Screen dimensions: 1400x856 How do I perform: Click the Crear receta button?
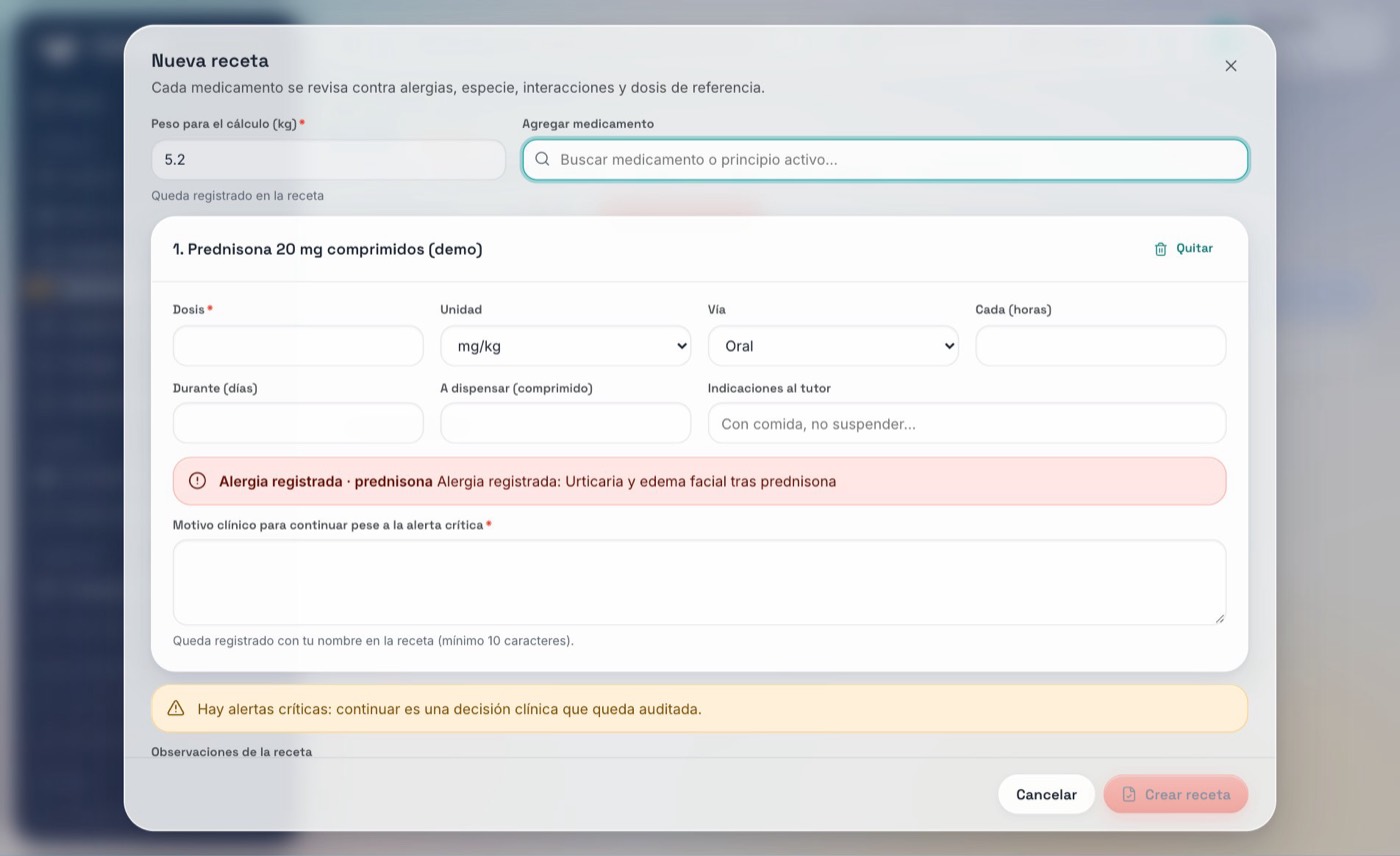[x=1176, y=794]
